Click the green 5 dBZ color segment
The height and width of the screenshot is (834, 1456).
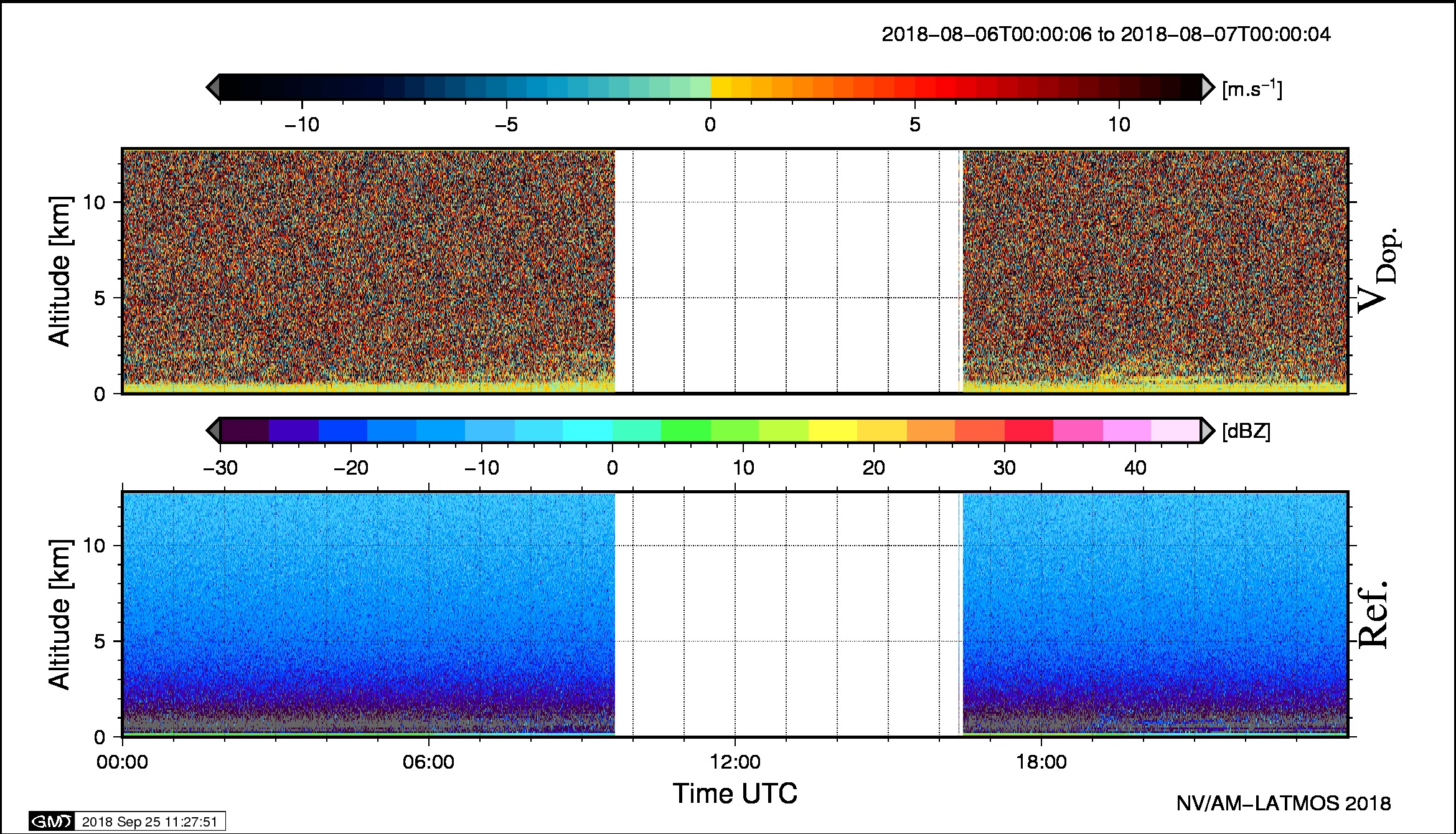685,430
